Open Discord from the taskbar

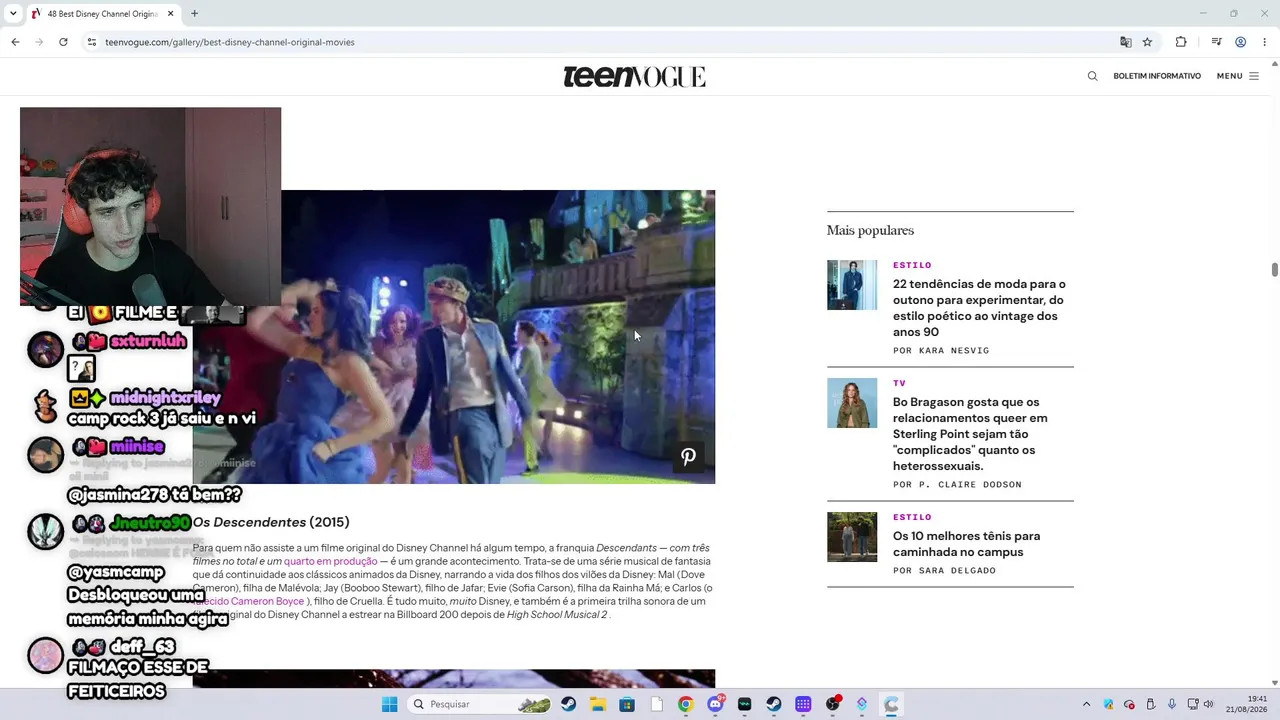[x=715, y=704]
